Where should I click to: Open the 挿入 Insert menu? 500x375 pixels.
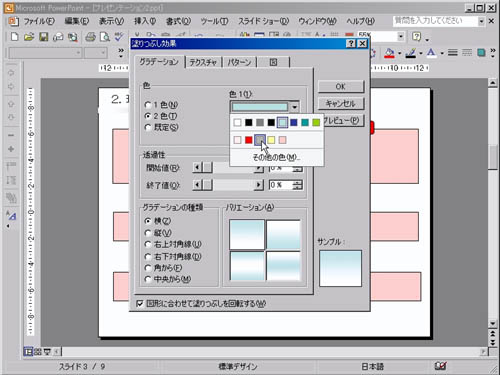[145, 21]
